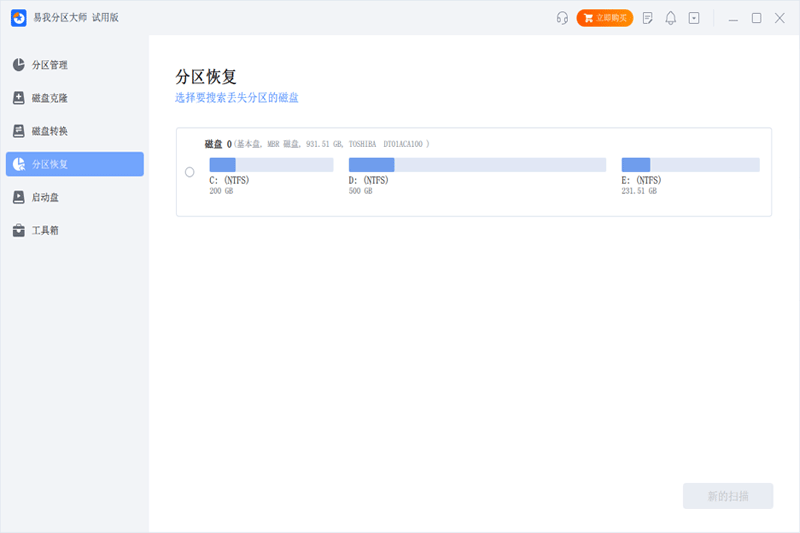The width and height of the screenshot is (800, 533).
Task: Maximize the application window
Action: coord(756,18)
